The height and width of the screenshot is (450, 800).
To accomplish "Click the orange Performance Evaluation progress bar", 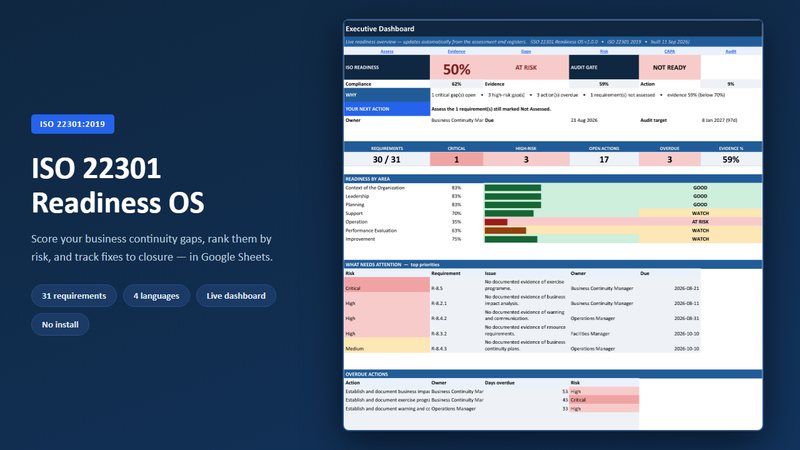I will [x=505, y=231].
